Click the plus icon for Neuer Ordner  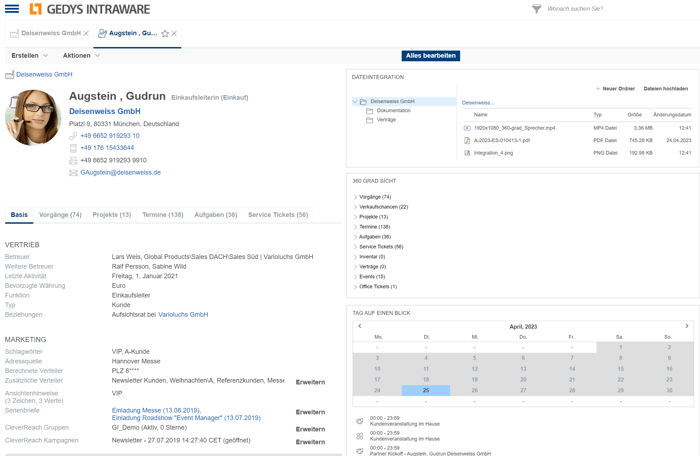click(x=598, y=89)
